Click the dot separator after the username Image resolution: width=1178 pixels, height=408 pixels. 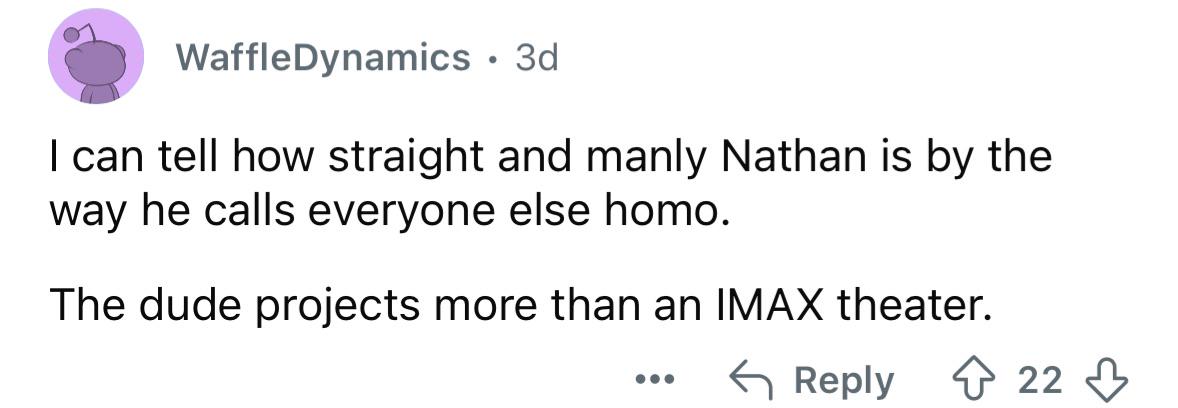click(x=493, y=59)
